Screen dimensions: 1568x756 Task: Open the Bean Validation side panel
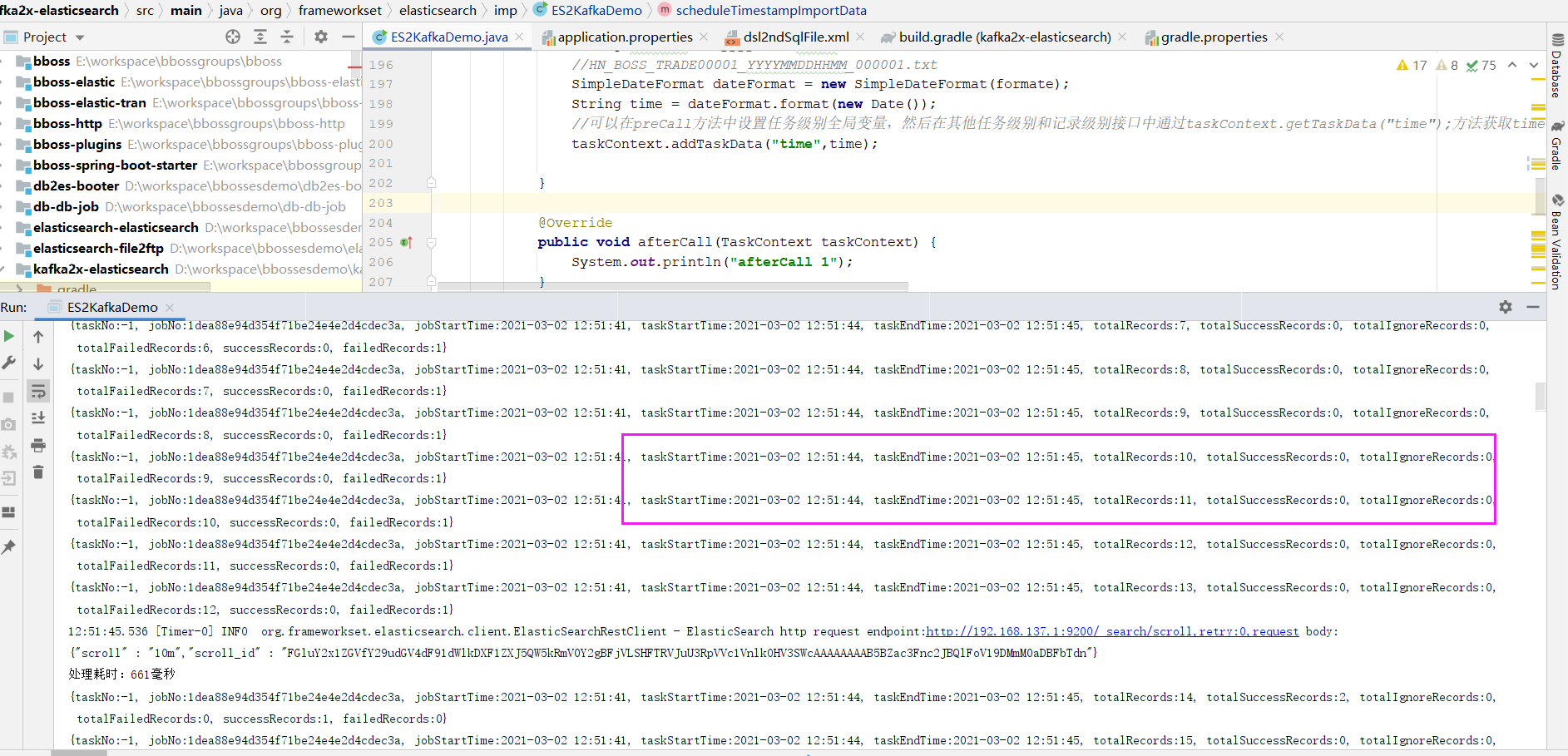tap(1557, 242)
